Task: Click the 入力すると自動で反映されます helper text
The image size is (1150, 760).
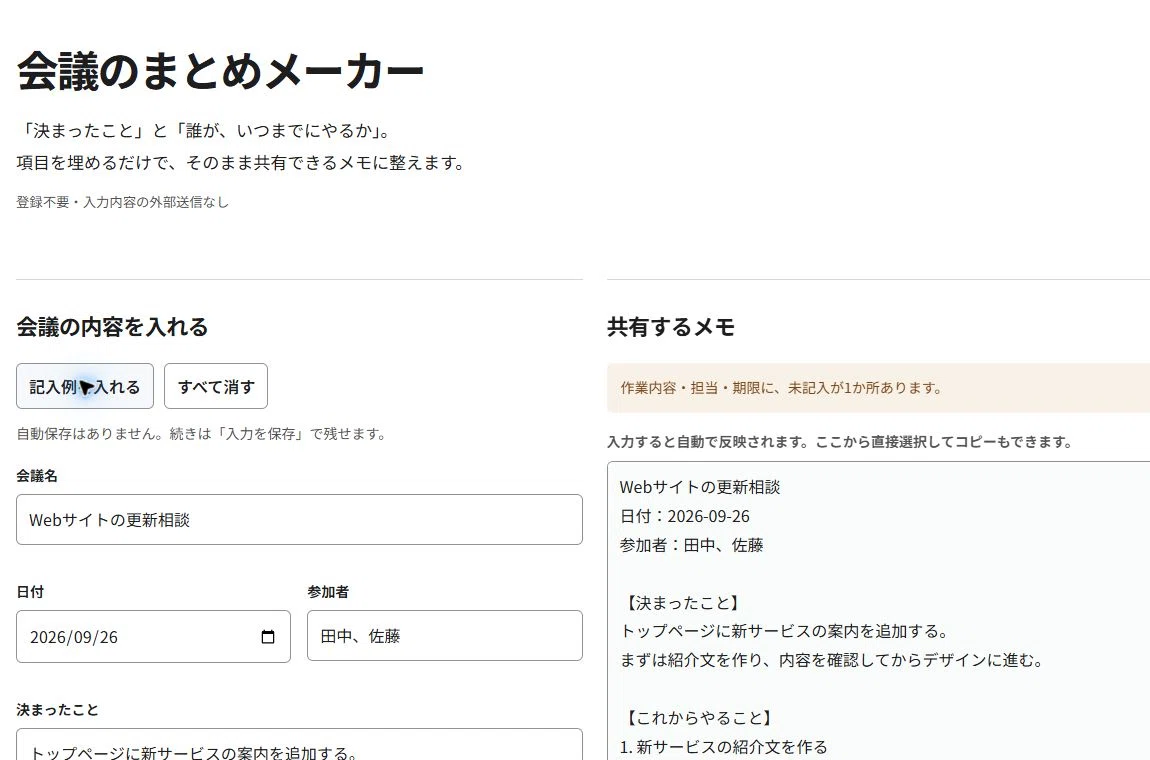Action: [840, 442]
